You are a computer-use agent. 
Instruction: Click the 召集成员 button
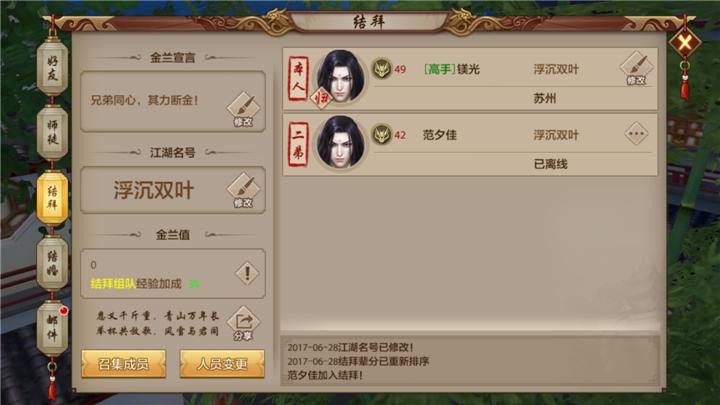pos(124,364)
